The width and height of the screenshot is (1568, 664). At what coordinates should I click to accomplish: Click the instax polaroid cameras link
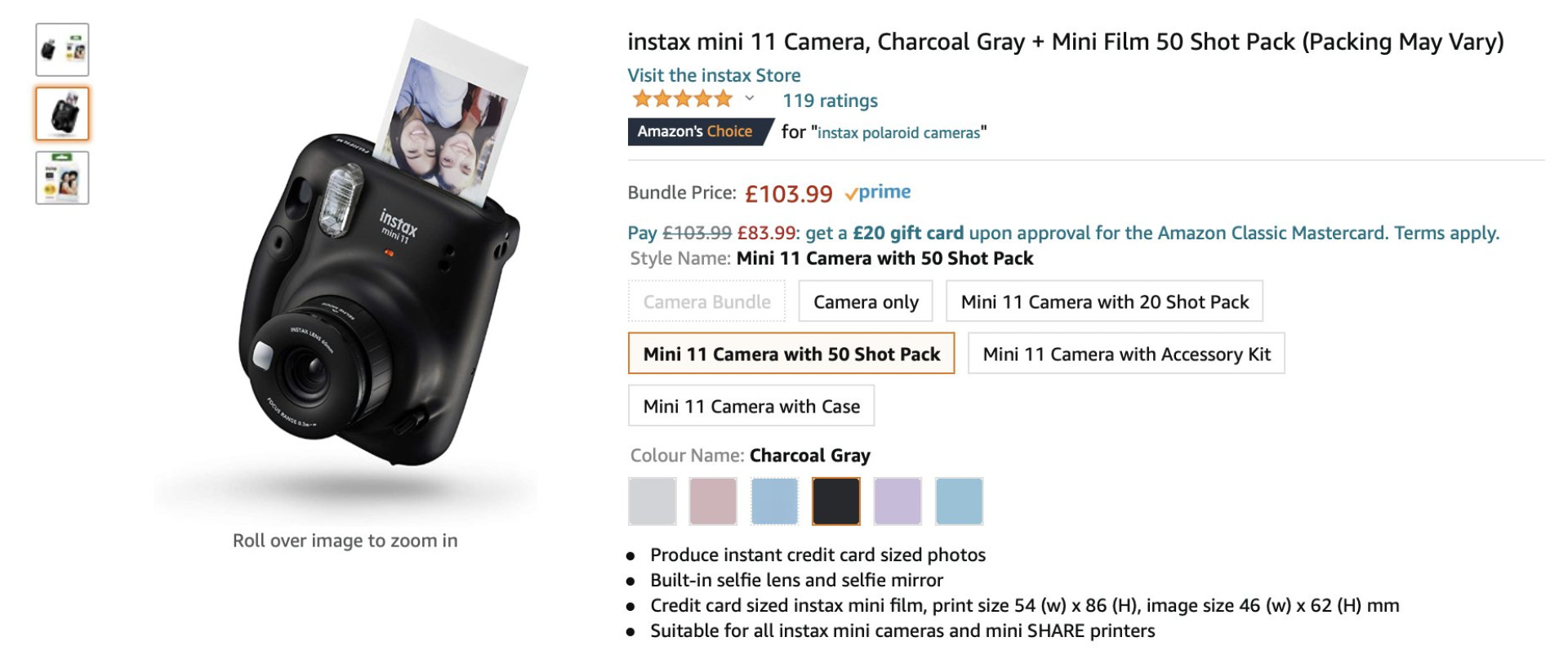pos(898,132)
